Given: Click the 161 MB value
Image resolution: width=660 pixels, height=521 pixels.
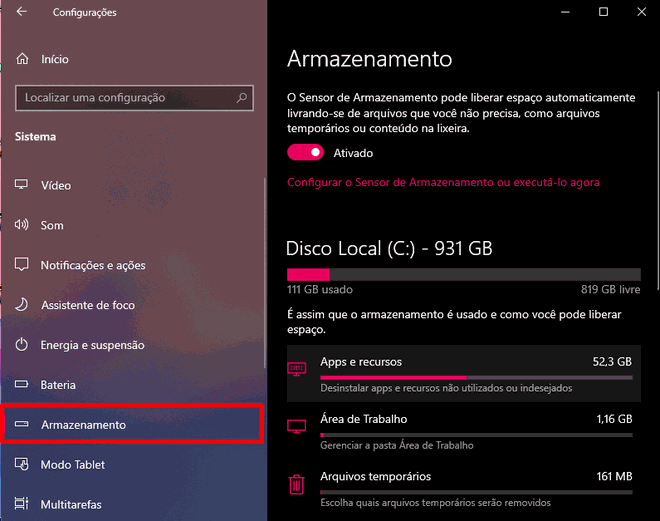Looking at the screenshot, I should click(614, 476).
